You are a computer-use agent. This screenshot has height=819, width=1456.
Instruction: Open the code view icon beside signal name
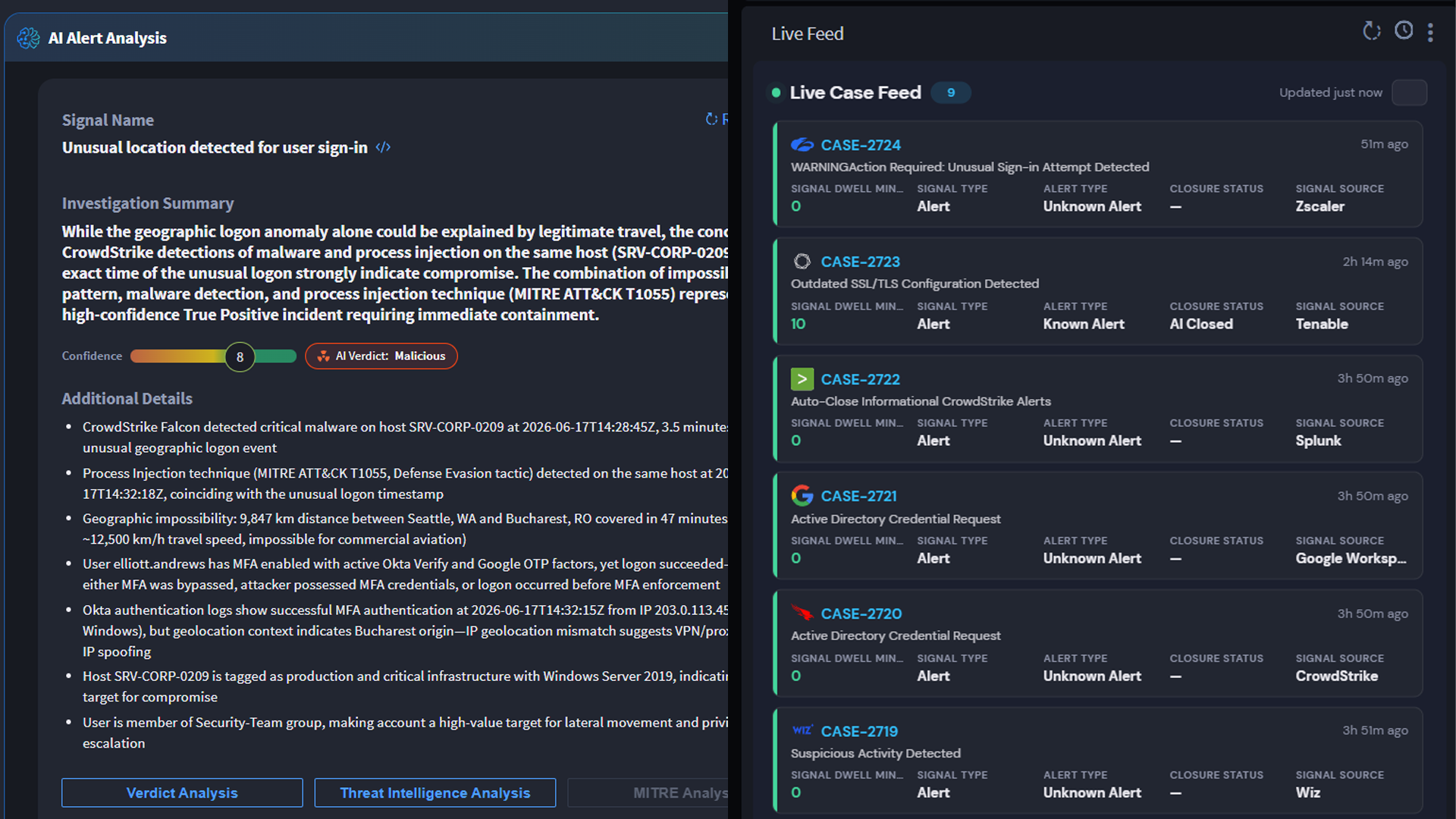pos(383,147)
